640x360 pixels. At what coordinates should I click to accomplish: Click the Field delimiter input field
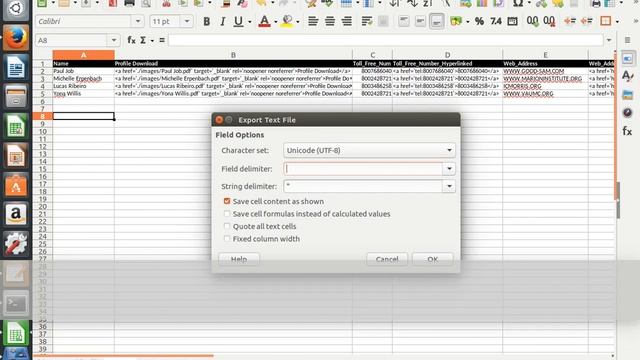pyautogui.click(x=363, y=169)
